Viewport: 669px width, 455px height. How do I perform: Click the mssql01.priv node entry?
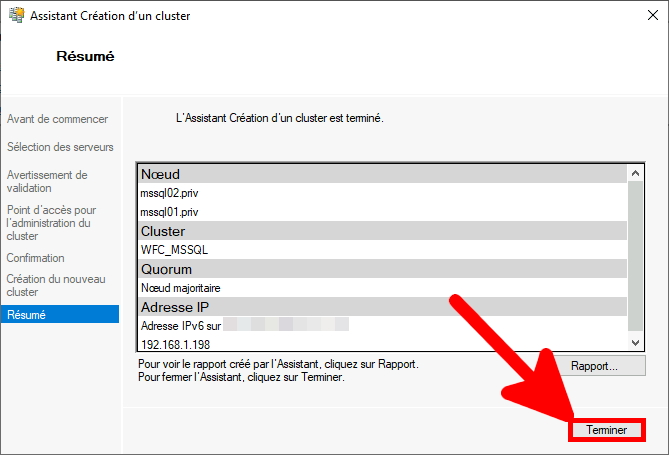tap(169, 212)
